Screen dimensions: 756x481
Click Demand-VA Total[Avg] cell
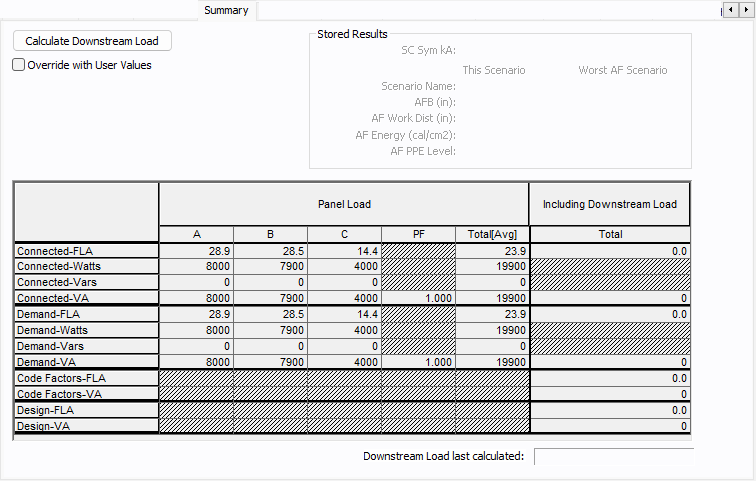492,362
